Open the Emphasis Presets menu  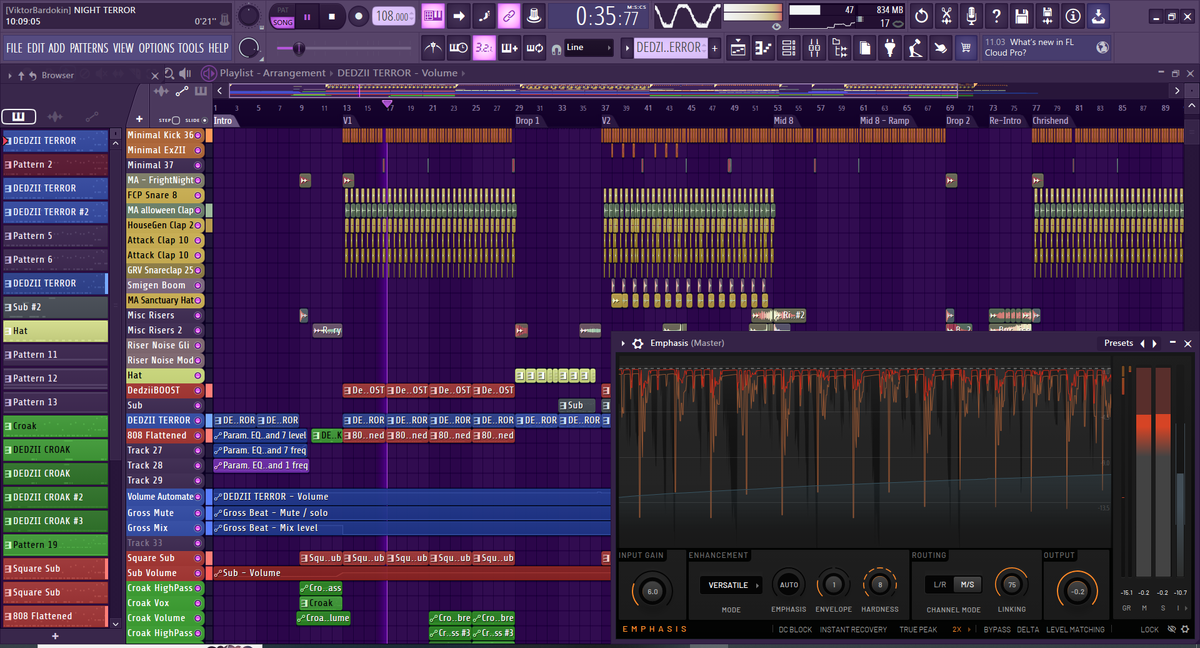pyautogui.click(x=1118, y=343)
